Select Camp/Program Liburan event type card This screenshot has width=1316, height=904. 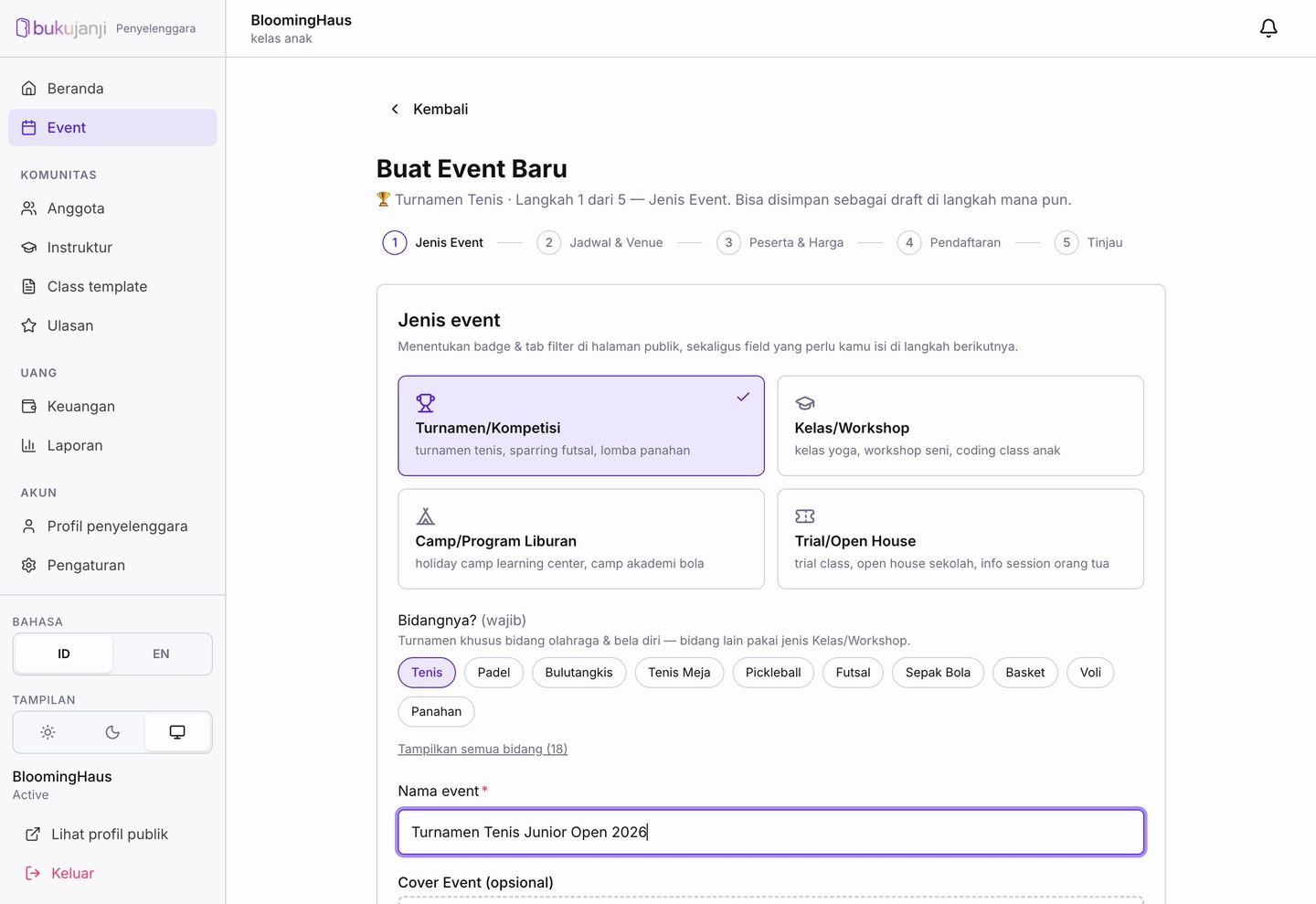tap(581, 539)
